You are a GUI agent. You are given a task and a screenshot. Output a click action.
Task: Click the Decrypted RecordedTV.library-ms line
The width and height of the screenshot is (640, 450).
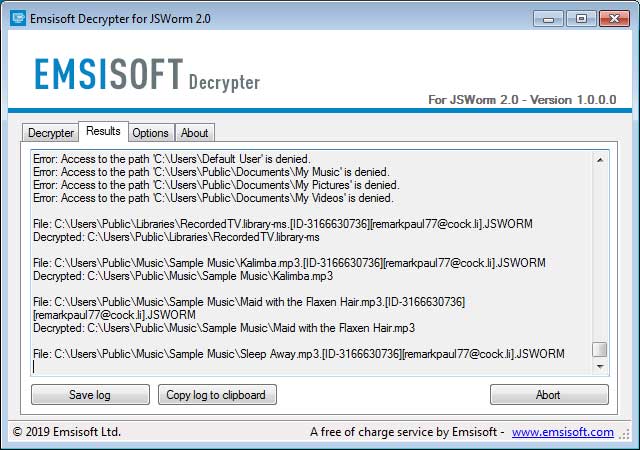pos(176,237)
